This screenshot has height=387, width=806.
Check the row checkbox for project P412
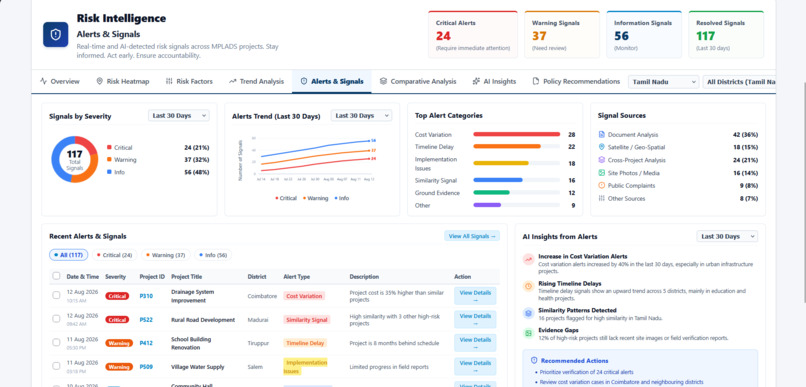[x=56, y=342]
